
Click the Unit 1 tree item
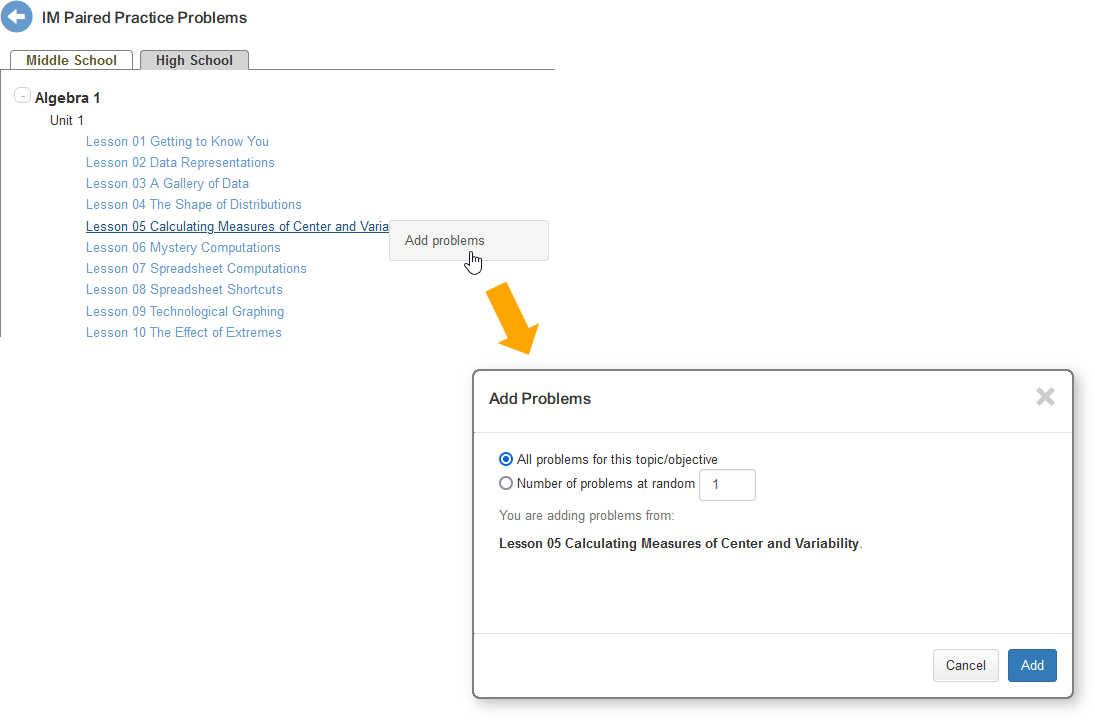pyautogui.click(x=67, y=121)
